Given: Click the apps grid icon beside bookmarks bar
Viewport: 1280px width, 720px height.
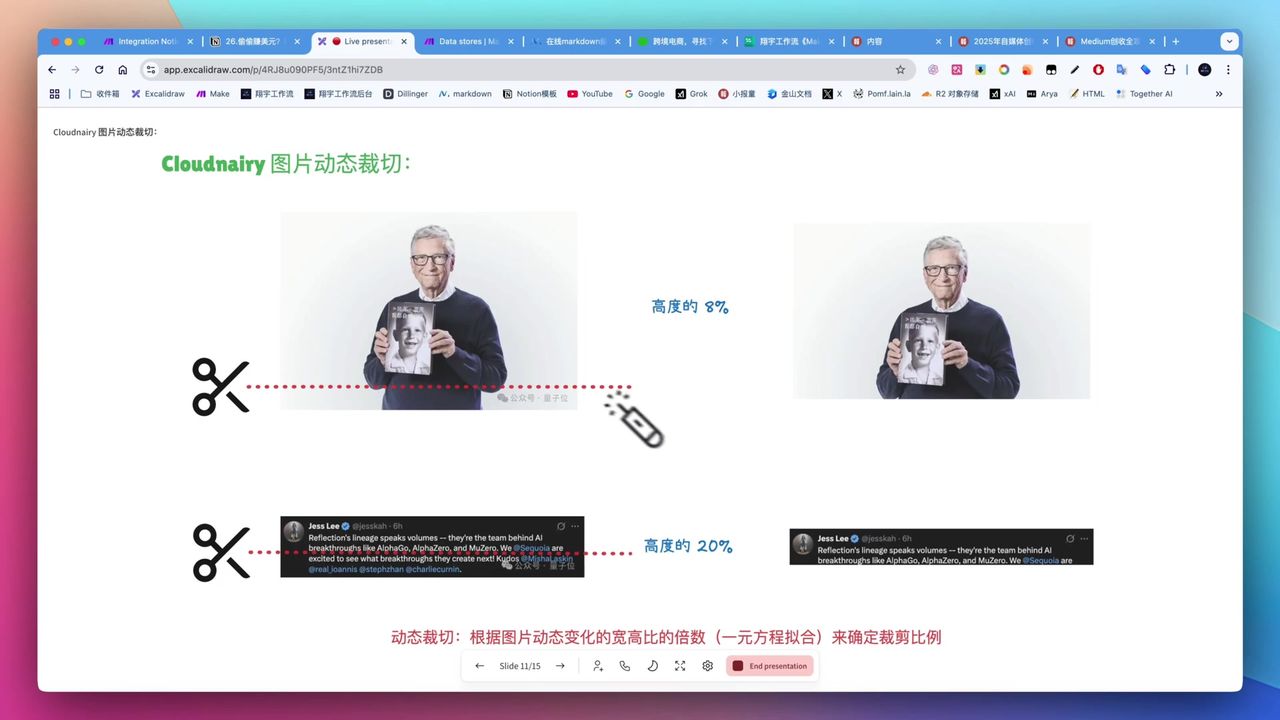Looking at the screenshot, I should 54,93.
